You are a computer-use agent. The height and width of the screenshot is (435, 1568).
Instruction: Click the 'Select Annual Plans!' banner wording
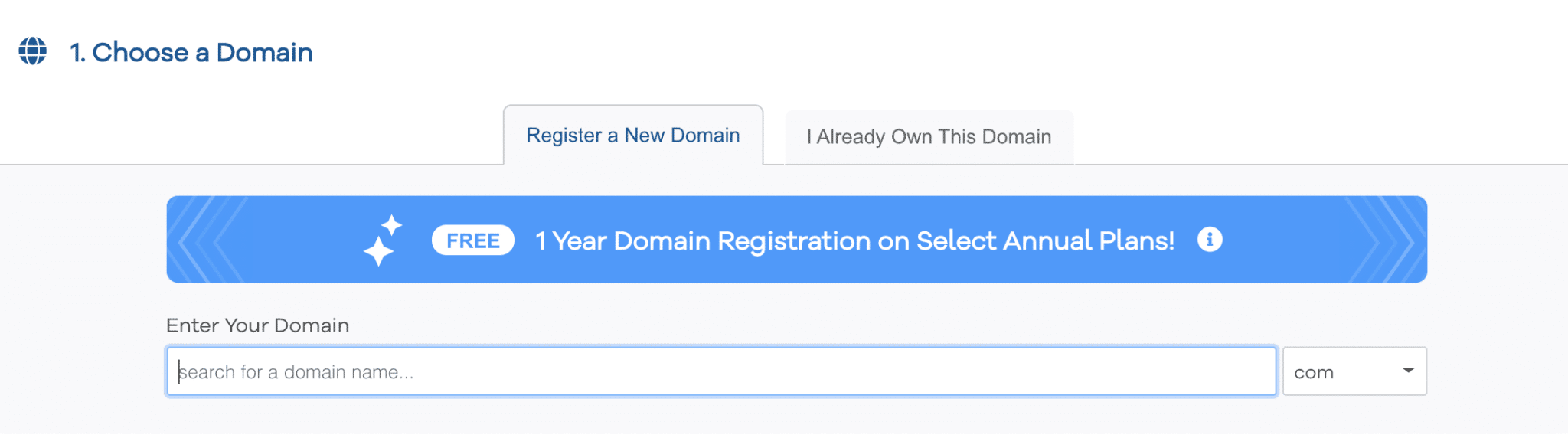coord(1045,241)
